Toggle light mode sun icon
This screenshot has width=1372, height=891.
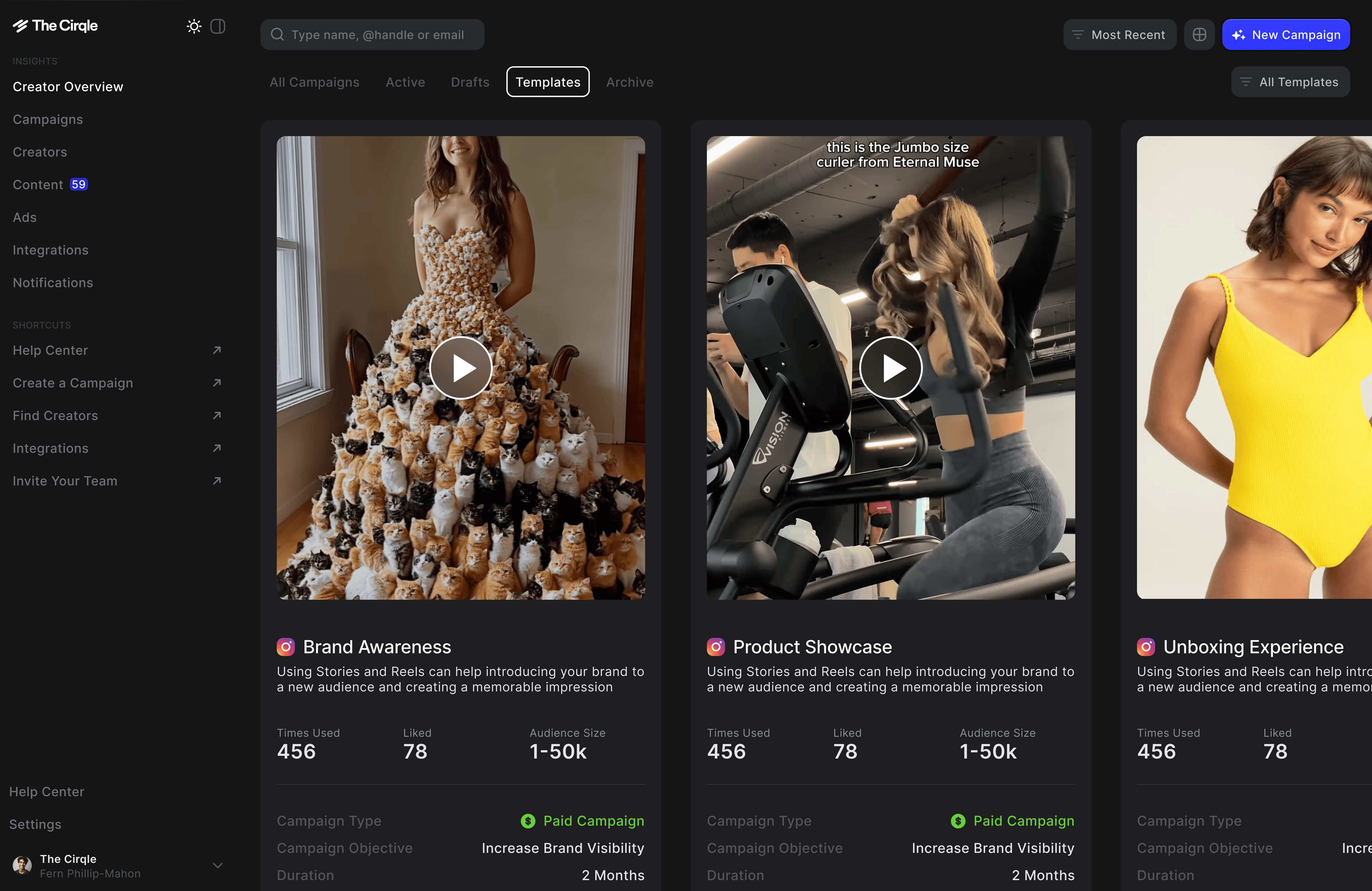click(x=194, y=27)
